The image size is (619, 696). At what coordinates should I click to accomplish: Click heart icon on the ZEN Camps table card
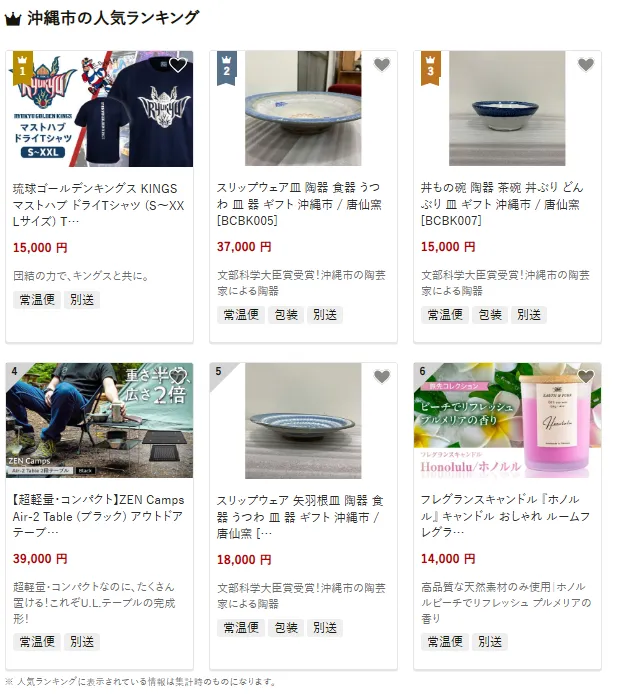point(178,377)
